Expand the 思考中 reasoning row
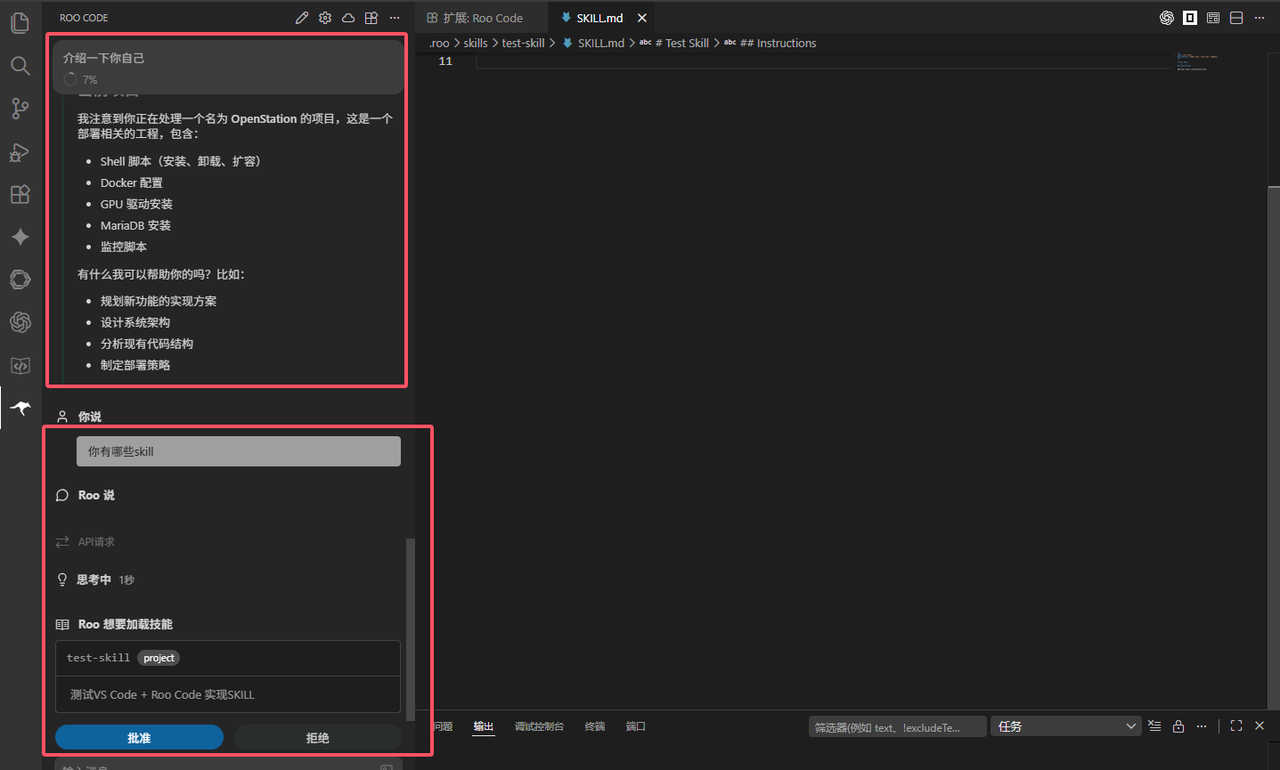1280x770 pixels. point(94,580)
